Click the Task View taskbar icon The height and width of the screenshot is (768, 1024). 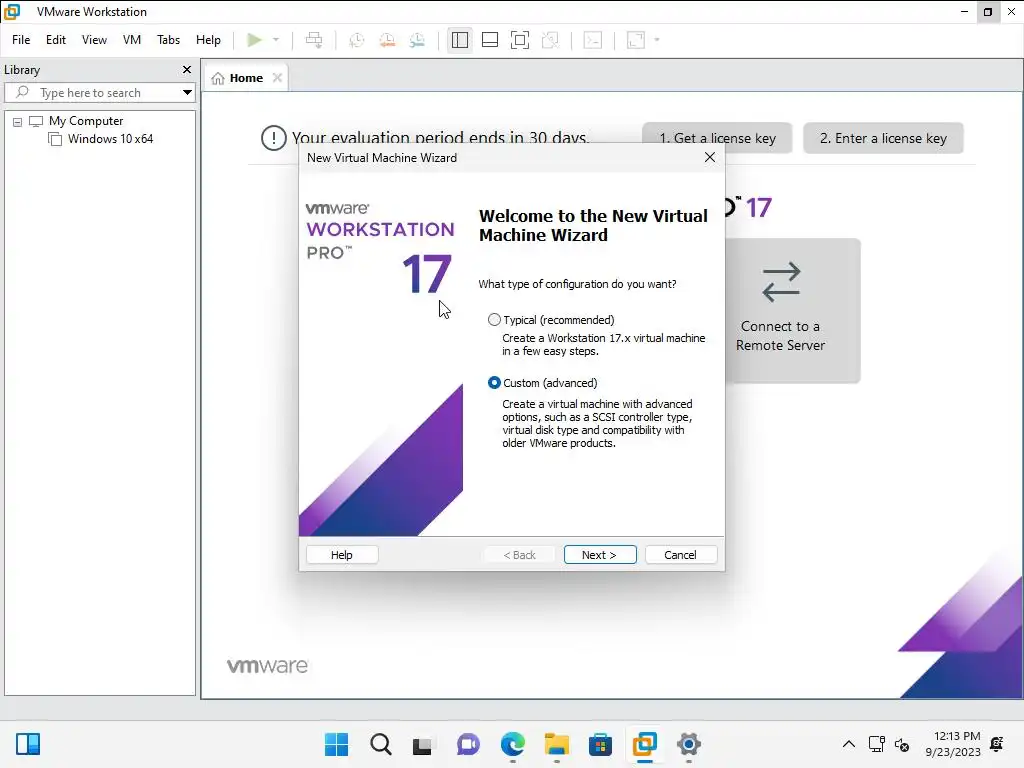click(x=423, y=744)
